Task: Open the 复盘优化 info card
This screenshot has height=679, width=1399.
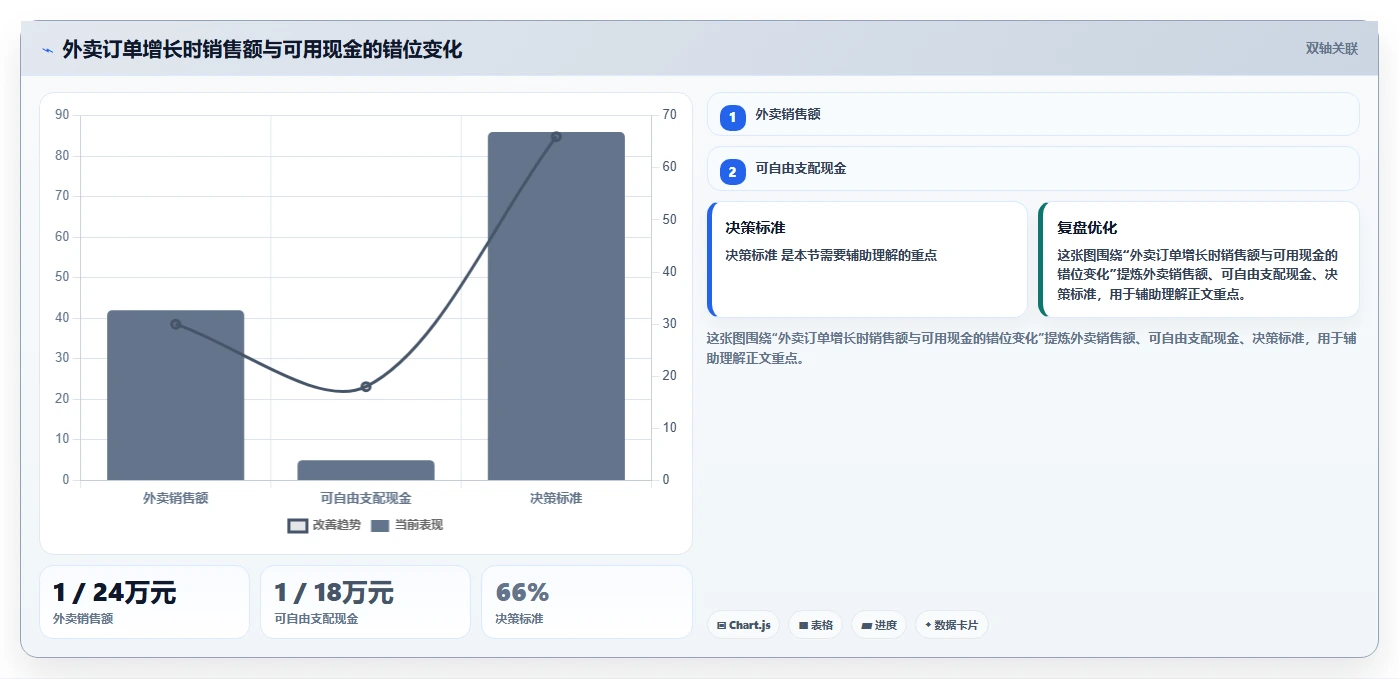Action: (1199, 260)
